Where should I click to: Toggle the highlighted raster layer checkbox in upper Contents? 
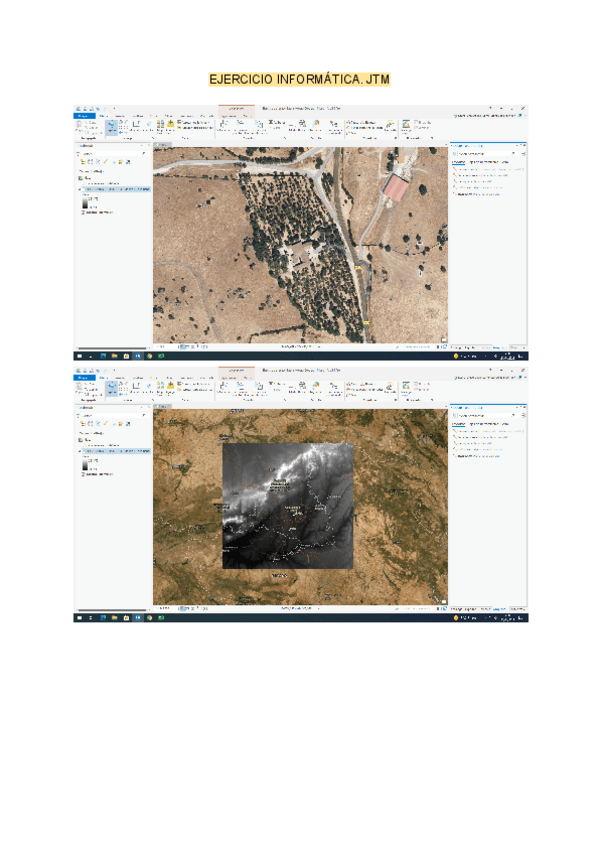coord(81,188)
